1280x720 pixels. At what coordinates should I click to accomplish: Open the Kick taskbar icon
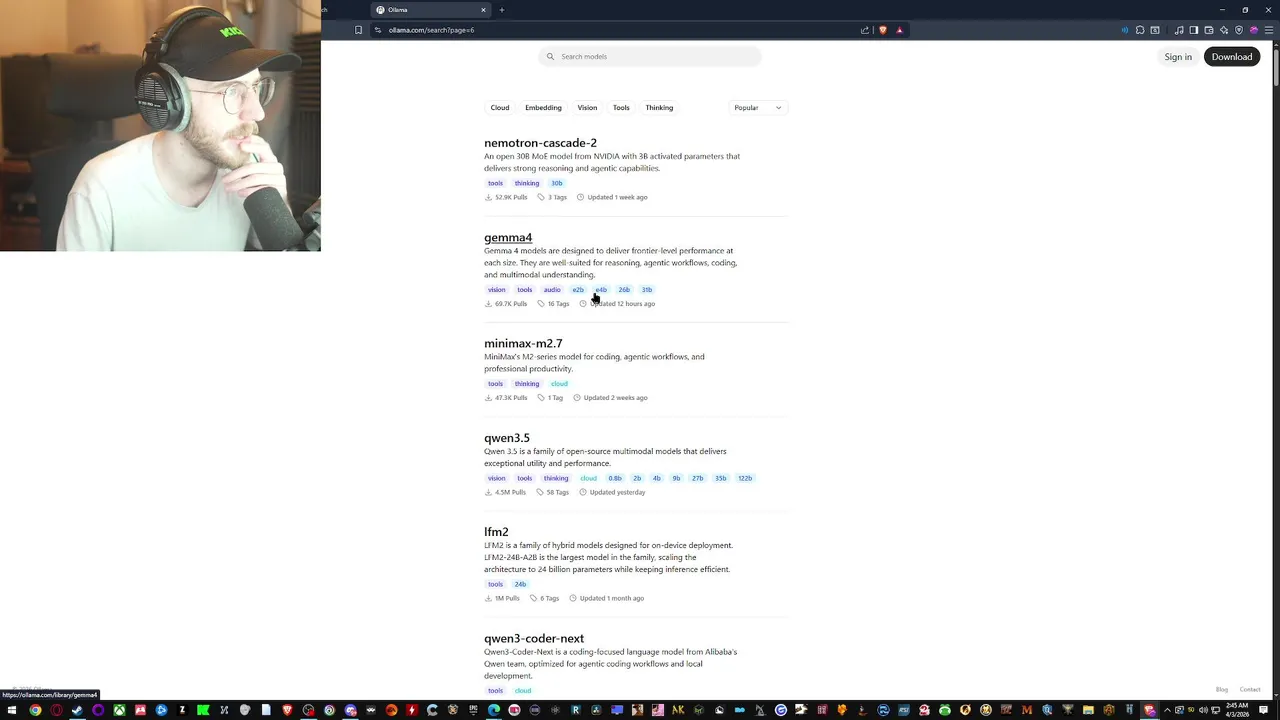pyautogui.click(x=203, y=710)
